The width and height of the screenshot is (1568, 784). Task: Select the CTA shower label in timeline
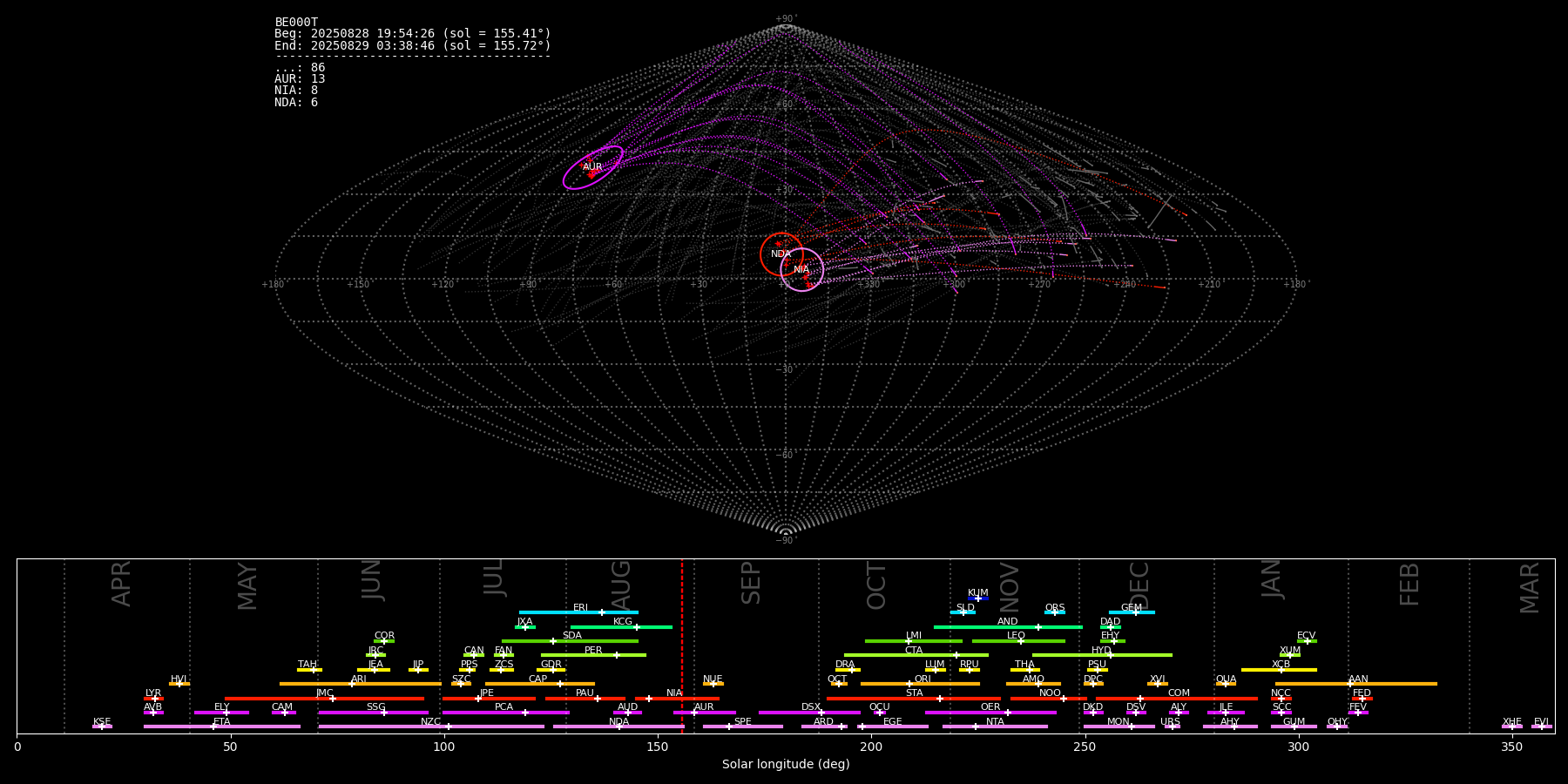(914, 651)
